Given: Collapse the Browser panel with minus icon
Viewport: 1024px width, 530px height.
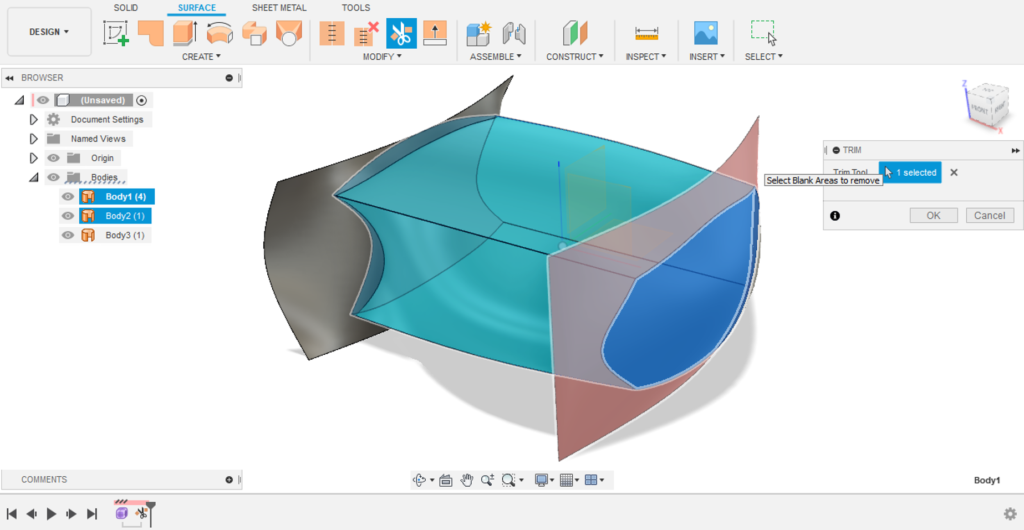Looking at the screenshot, I should tap(229, 78).
